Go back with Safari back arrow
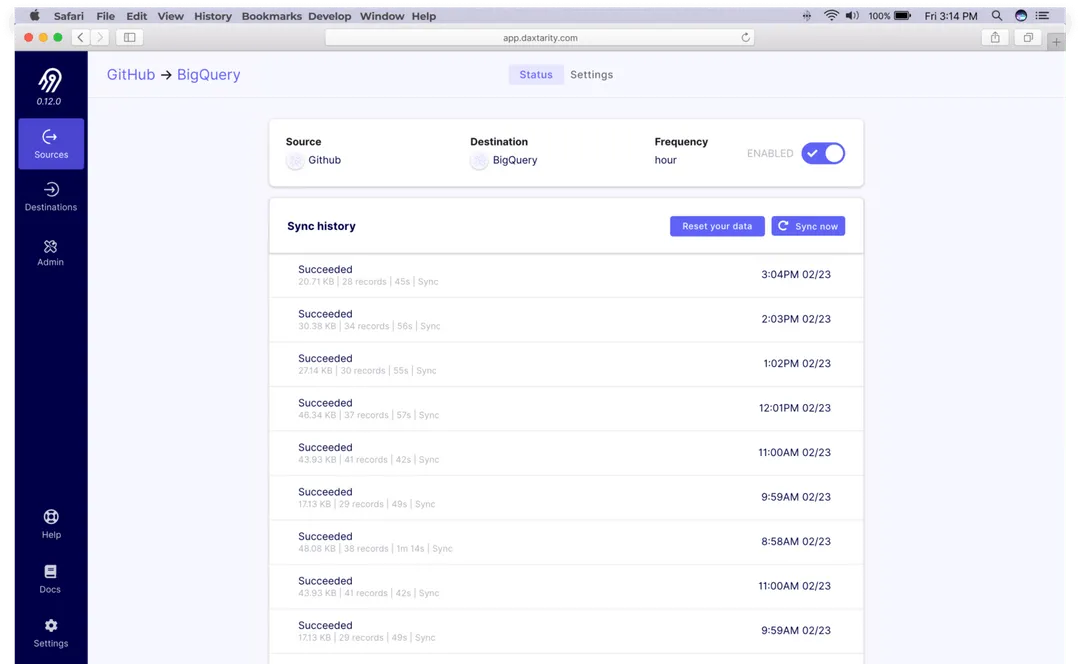The width and height of the screenshot is (1080, 664). pos(81,37)
